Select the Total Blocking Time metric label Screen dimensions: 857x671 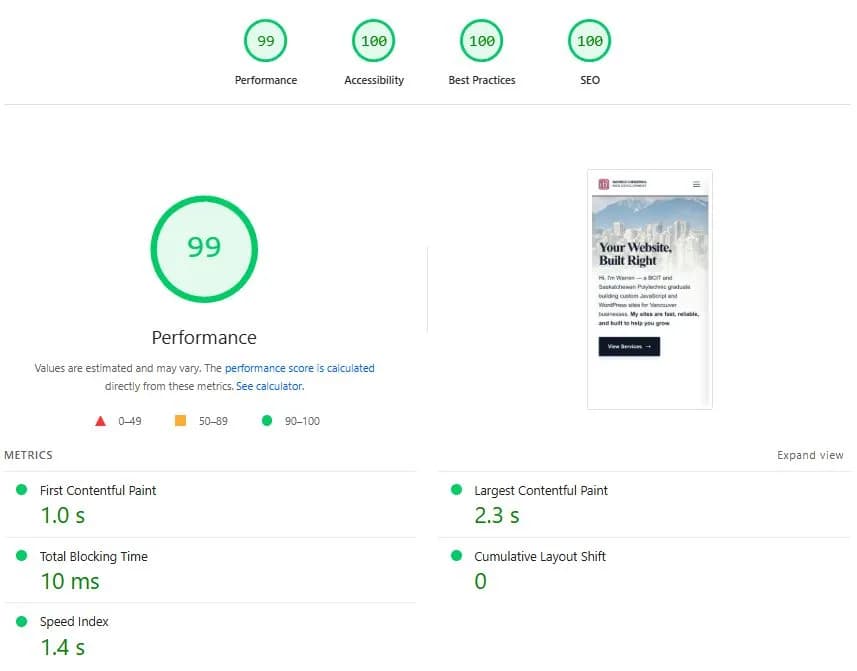coord(93,556)
